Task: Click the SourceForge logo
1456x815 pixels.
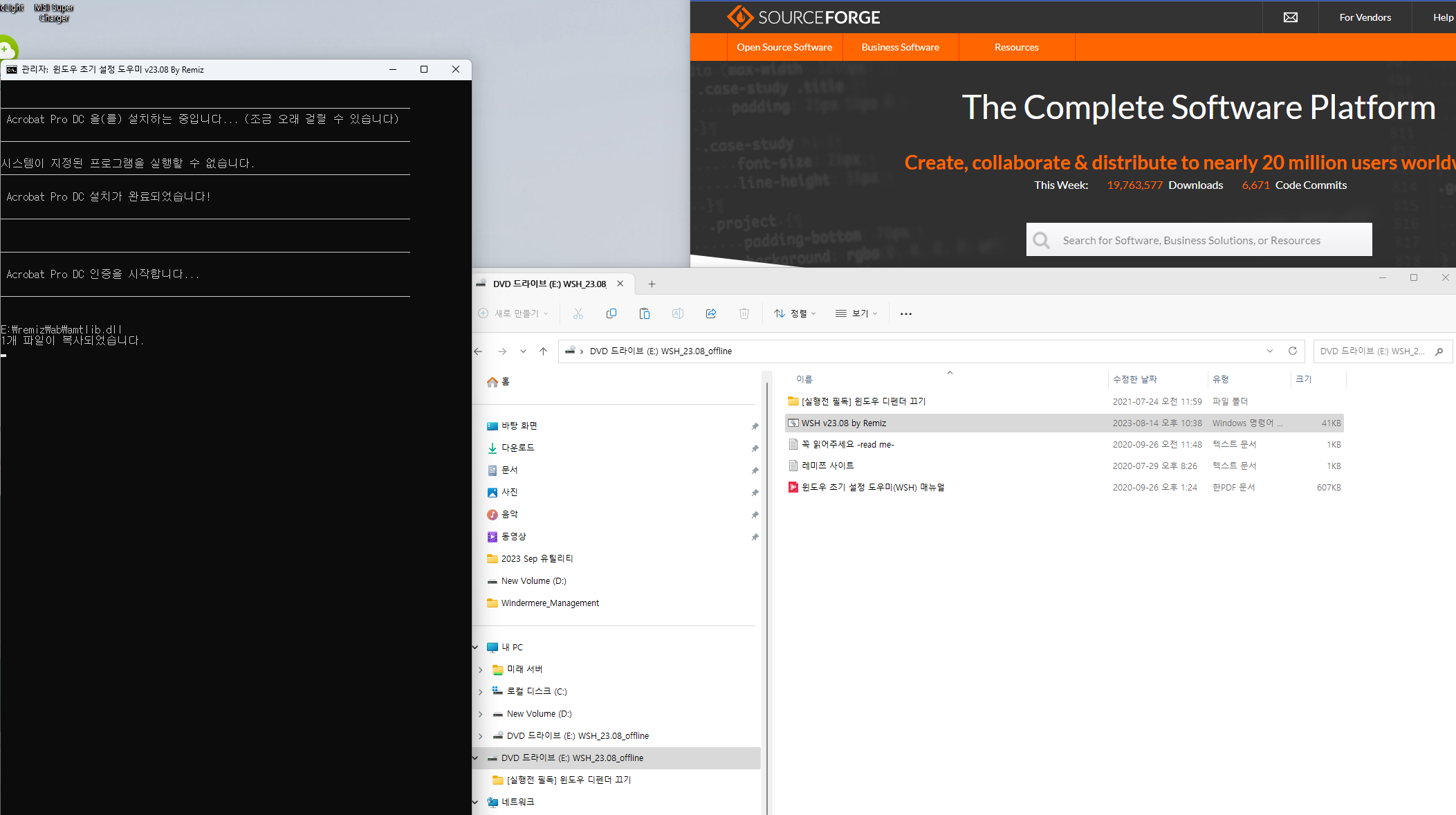Action: click(804, 17)
